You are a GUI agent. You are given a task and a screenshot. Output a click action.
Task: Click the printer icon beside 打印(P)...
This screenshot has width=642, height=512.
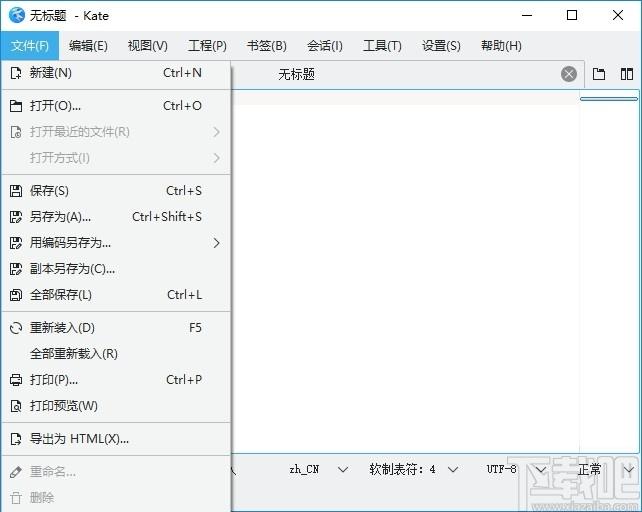click(x=16, y=380)
